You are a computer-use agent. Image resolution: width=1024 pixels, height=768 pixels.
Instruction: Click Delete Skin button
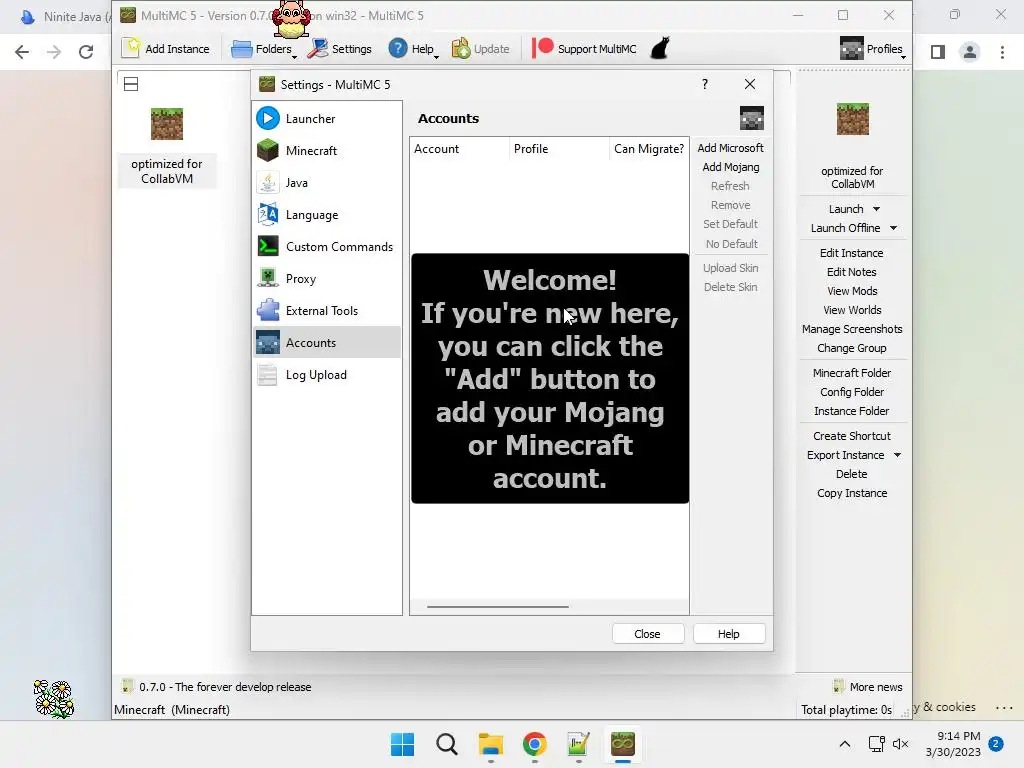730,287
